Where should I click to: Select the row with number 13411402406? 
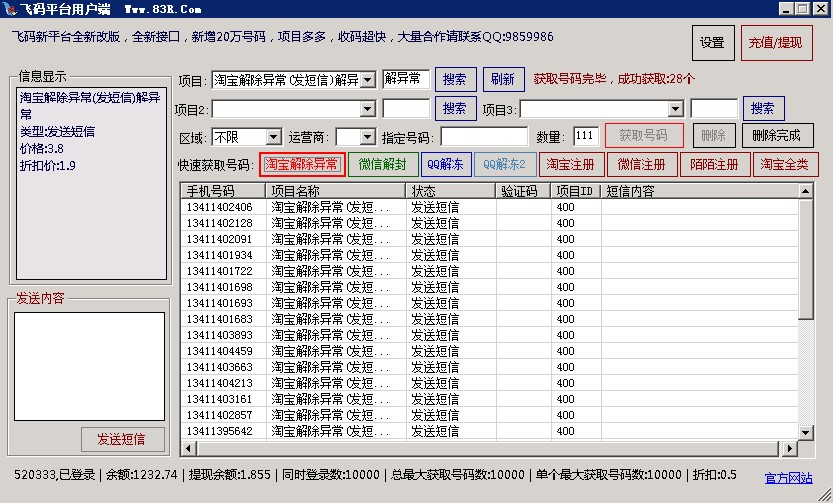[489, 207]
